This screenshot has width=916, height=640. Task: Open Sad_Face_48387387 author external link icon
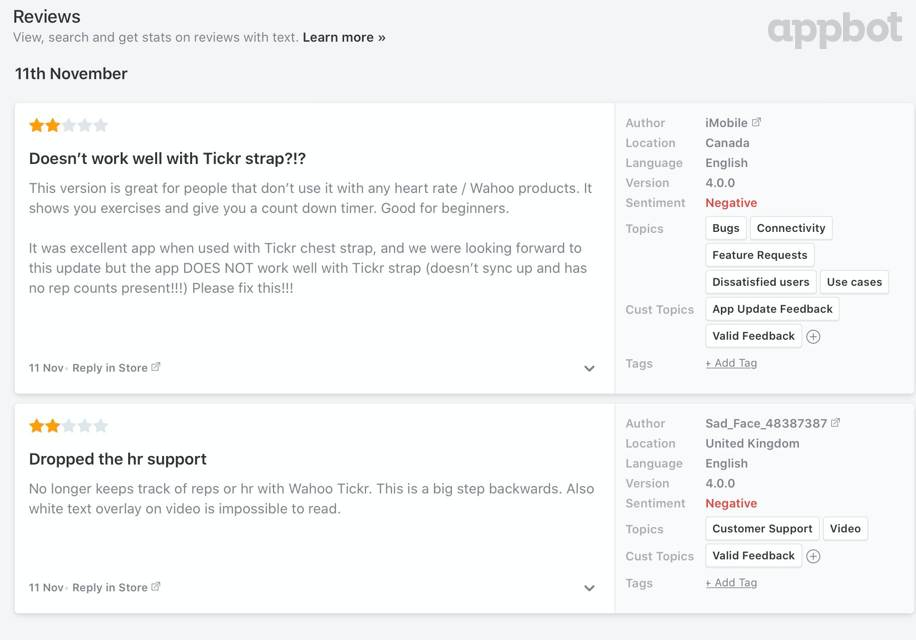836,423
